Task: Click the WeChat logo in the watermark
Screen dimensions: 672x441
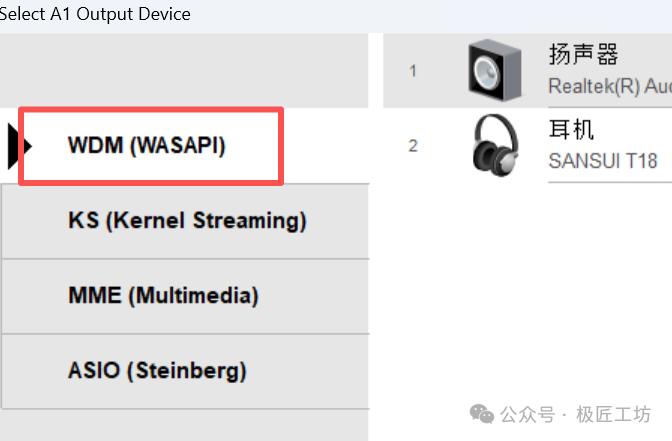Action: tap(481, 414)
